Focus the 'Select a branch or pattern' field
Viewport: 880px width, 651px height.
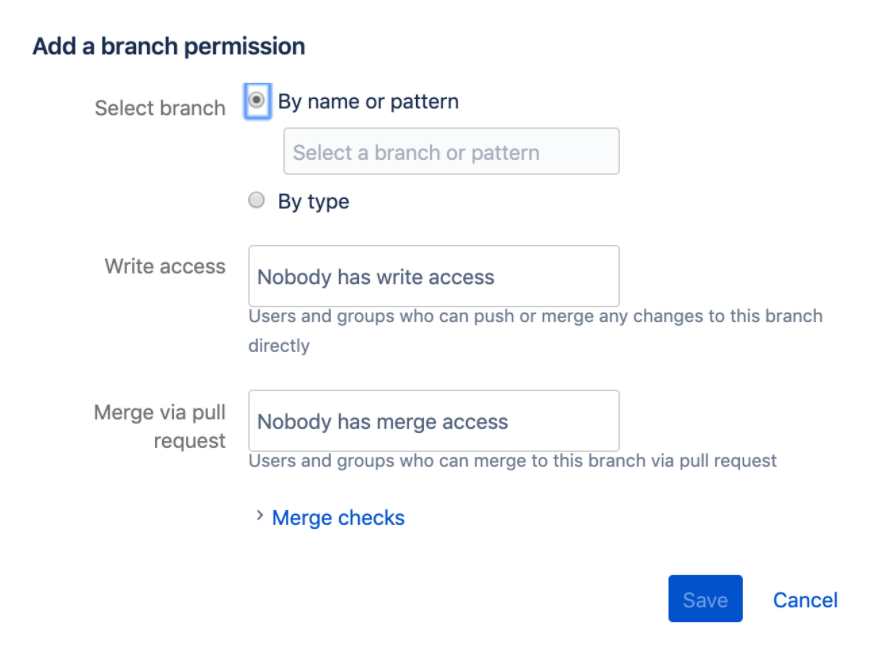click(x=451, y=152)
